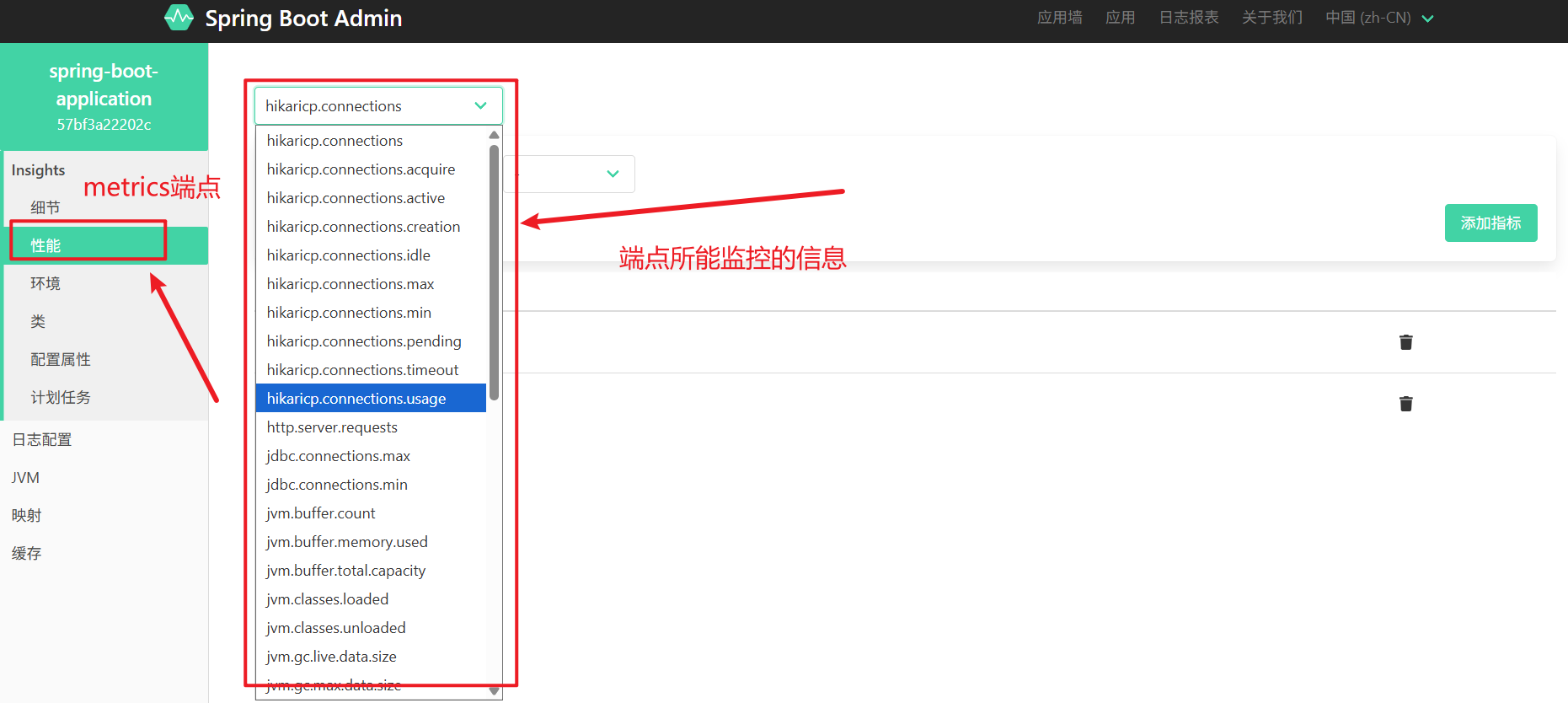Select hikaricp.connections.timeout option

coord(371,370)
